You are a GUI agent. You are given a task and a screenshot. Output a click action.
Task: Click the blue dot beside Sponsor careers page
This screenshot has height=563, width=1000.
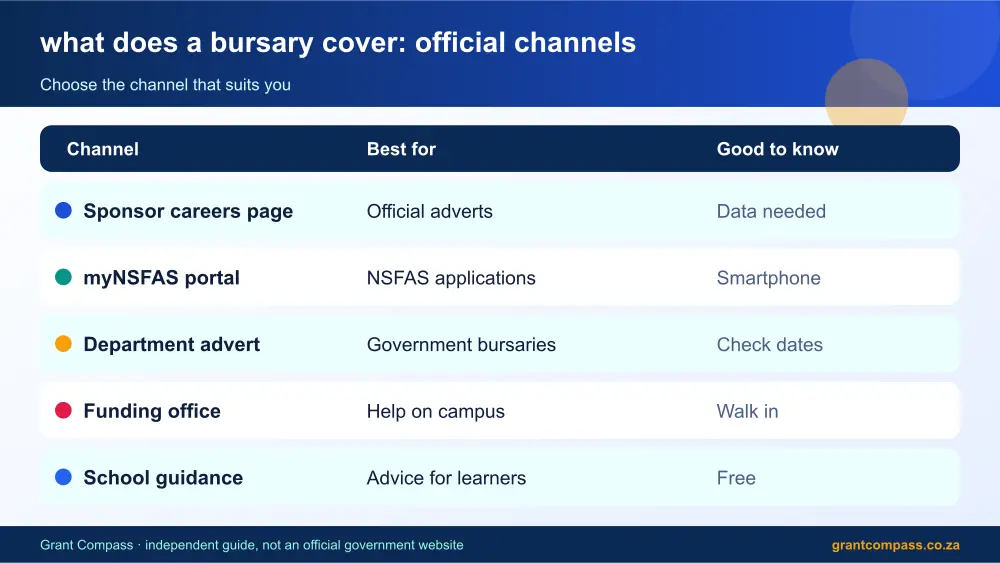coord(63,210)
